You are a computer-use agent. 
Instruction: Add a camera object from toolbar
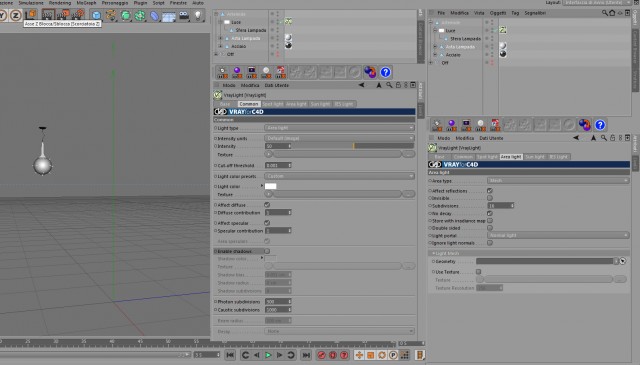pyautogui.click(x=184, y=16)
